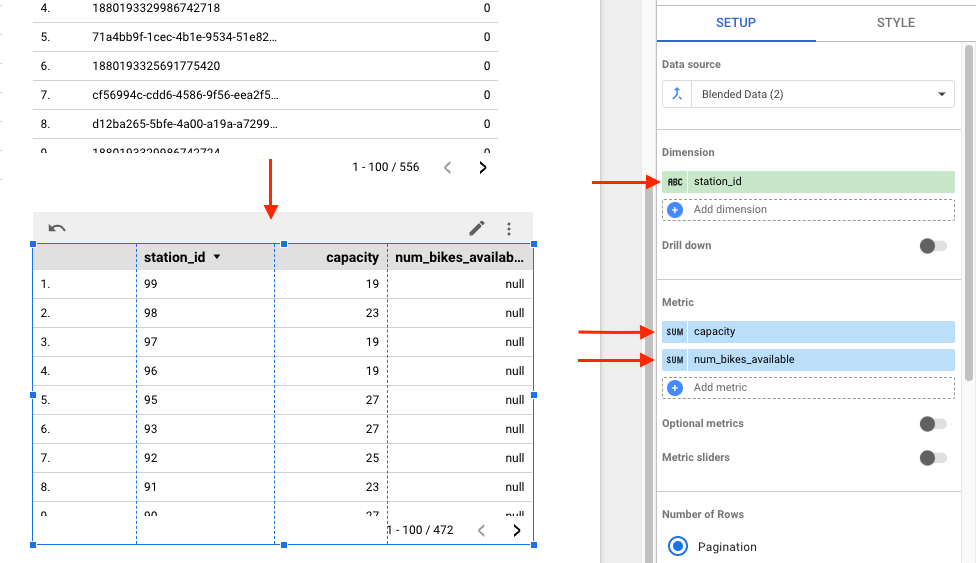Enable the Optional metrics switch
The height and width of the screenshot is (563, 976).
tap(932, 424)
